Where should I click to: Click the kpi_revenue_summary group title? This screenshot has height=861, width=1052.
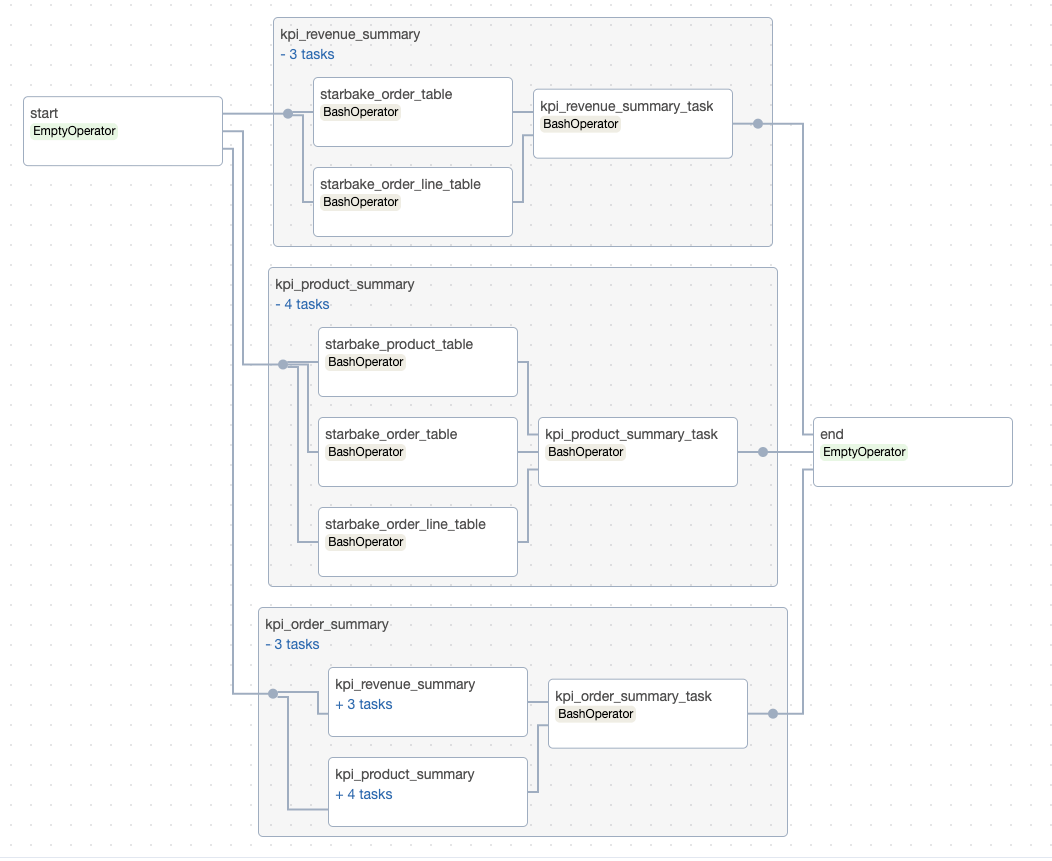[350, 34]
